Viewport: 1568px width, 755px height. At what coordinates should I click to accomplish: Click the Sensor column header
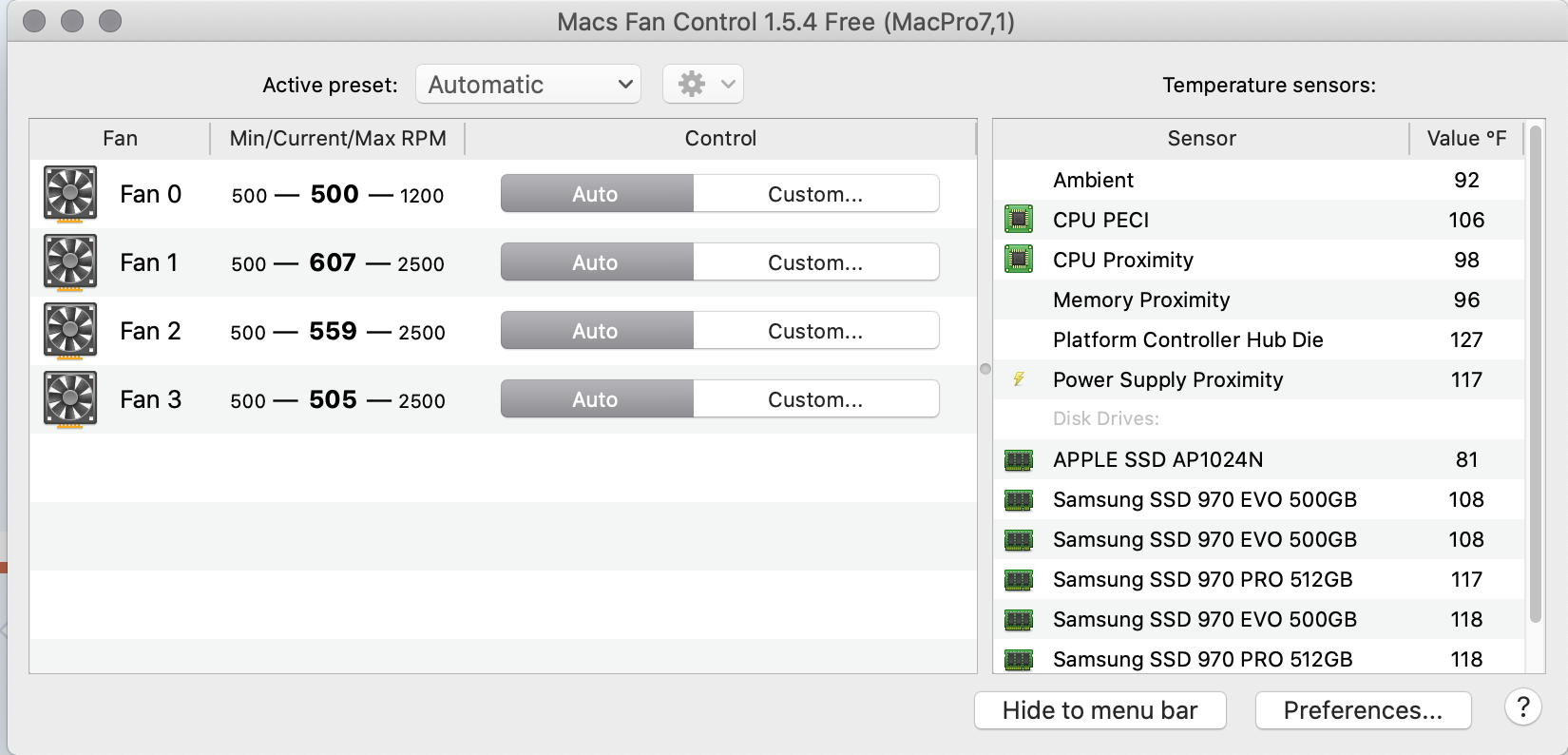(1201, 139)
